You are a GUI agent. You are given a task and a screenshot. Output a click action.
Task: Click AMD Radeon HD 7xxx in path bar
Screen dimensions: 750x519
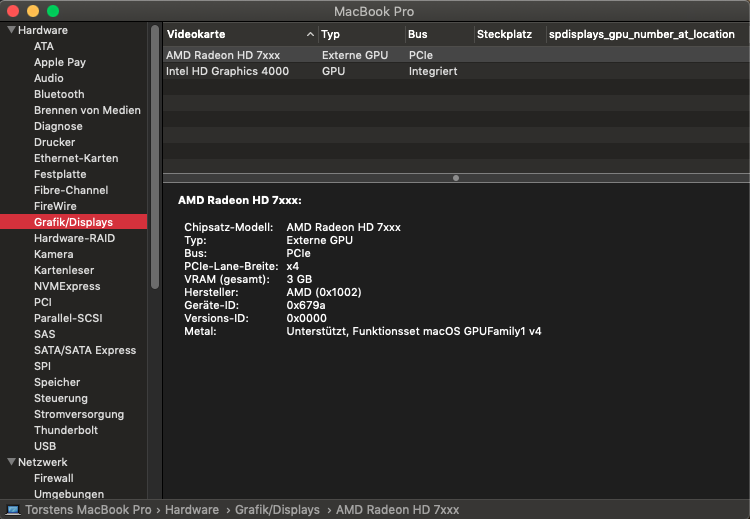397,510
